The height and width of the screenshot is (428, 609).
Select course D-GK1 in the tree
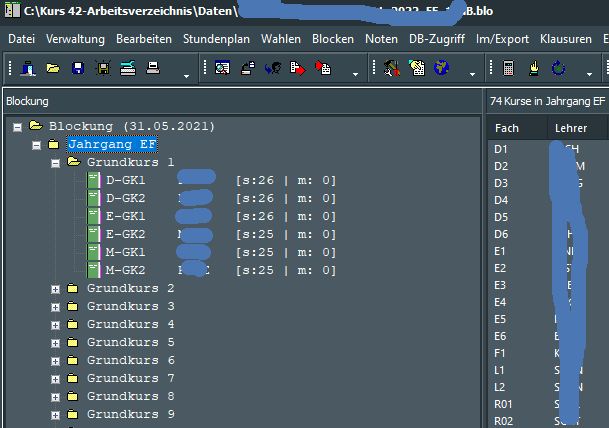pyautogui.click(x=126, y=180)
